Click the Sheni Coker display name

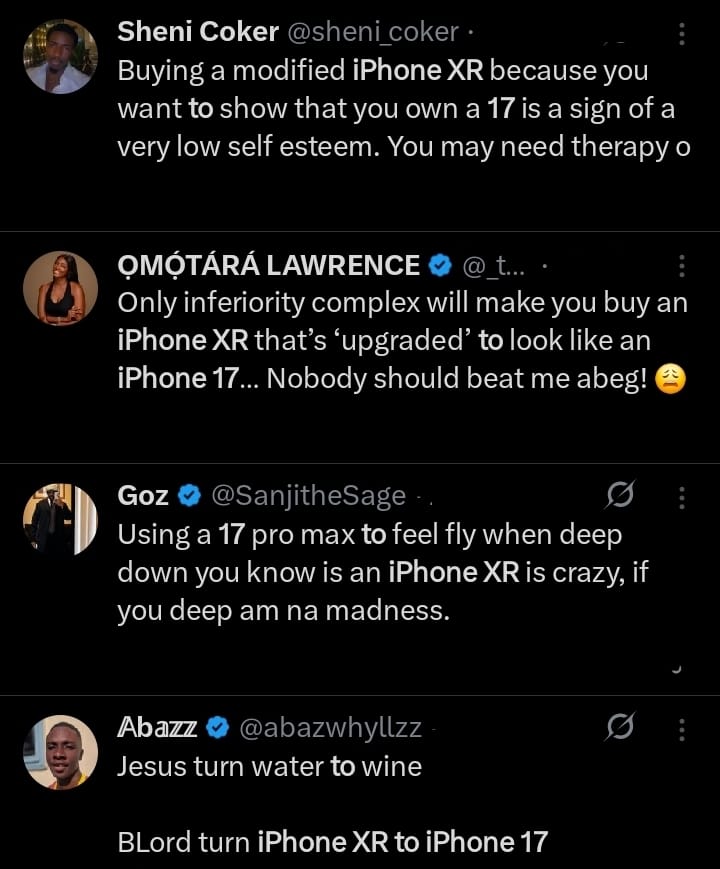(198, 33)
